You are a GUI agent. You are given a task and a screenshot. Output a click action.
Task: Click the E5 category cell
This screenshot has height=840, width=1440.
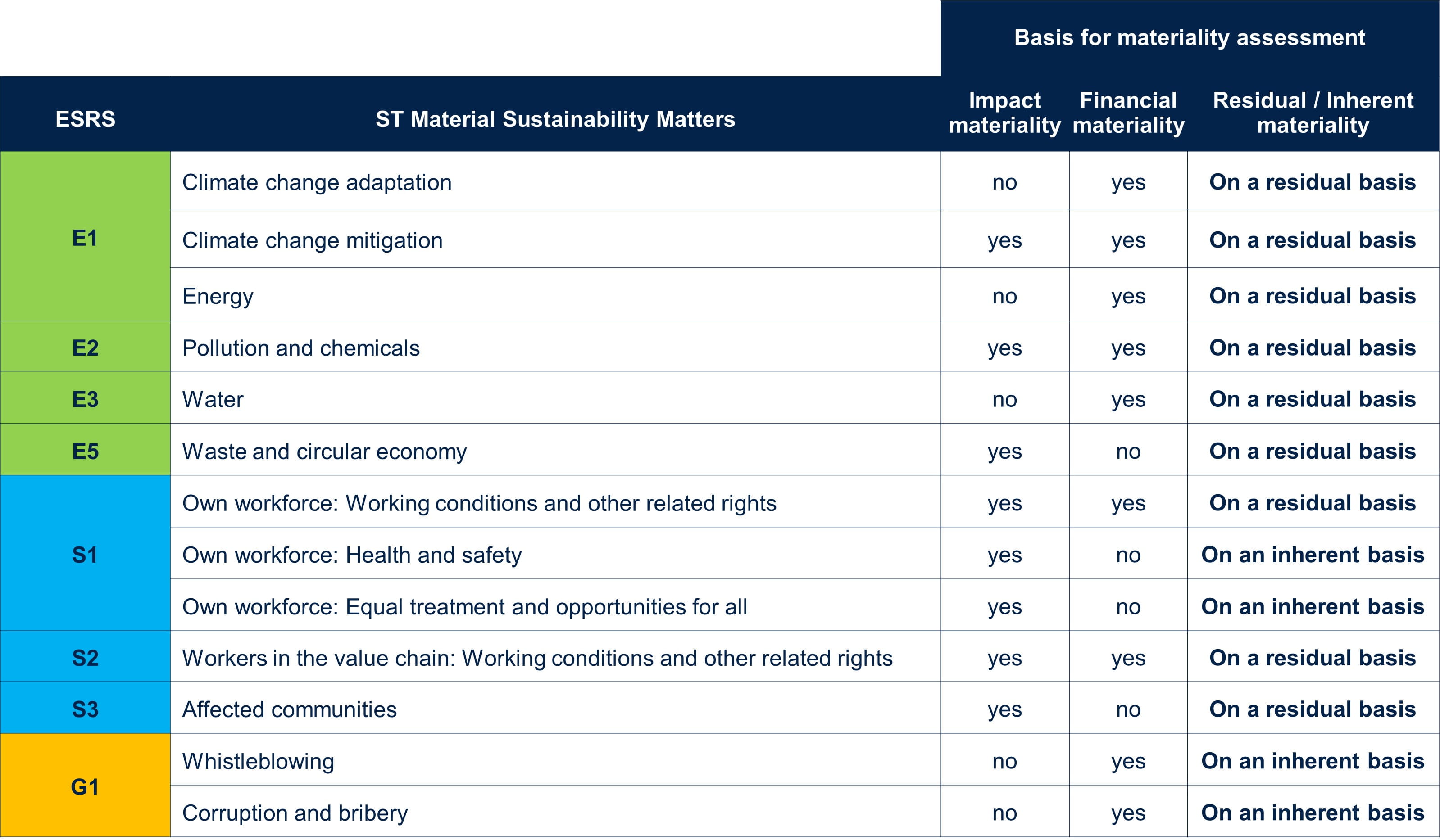coord(85,451)
